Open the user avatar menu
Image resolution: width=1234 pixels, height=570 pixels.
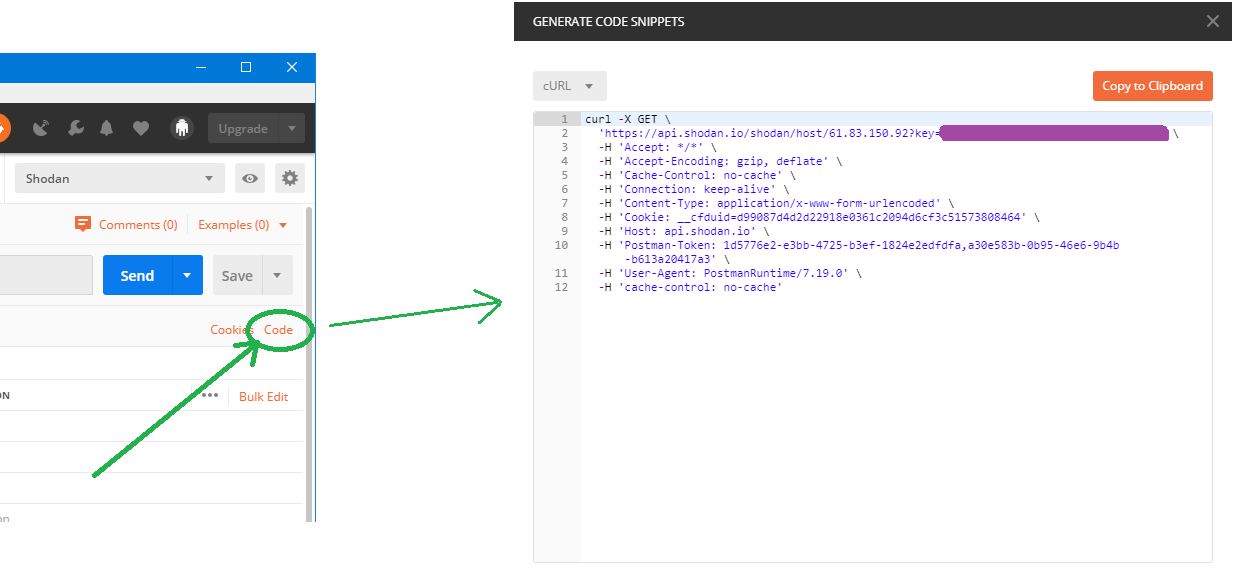181,128
